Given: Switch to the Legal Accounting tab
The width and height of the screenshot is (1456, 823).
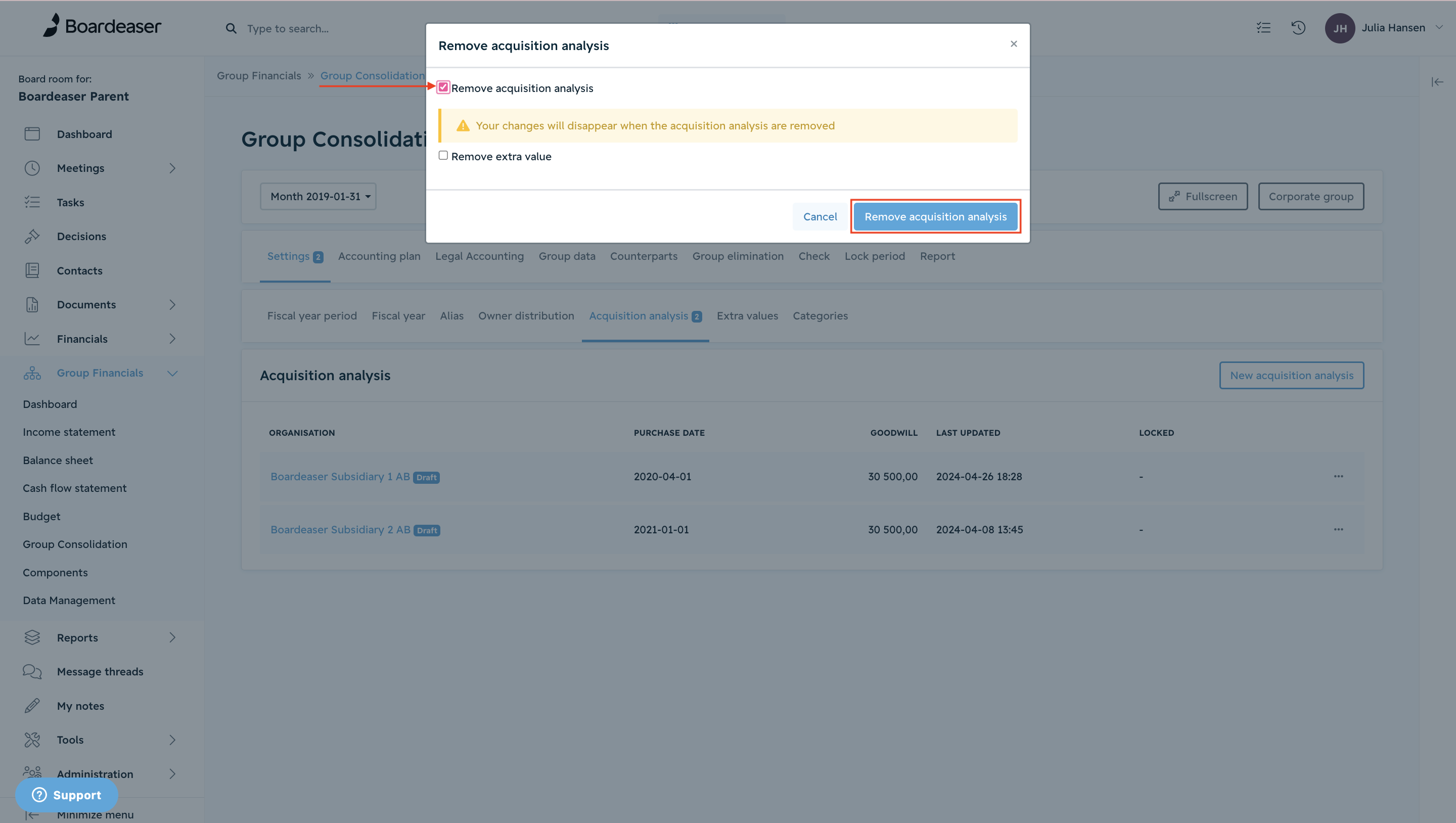Looking at the screenshot, I should 479,256.
